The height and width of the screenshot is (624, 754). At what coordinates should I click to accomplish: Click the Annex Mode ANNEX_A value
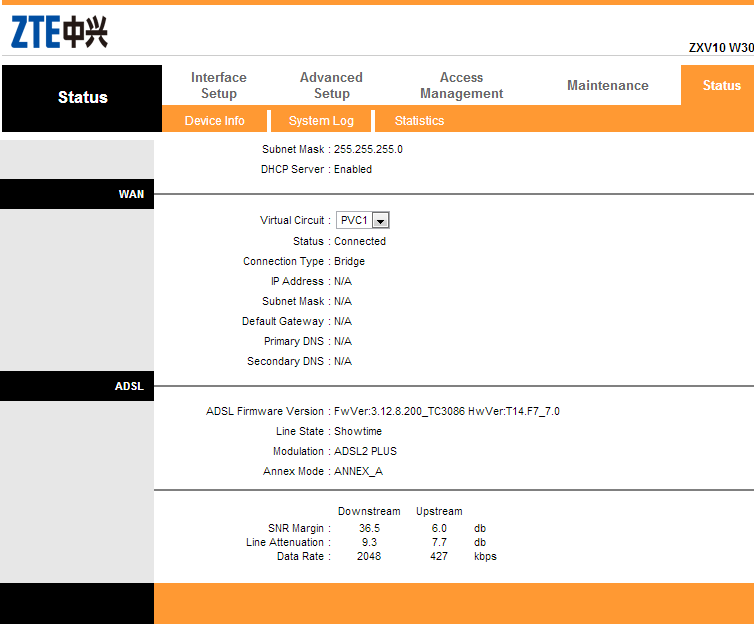(358, 472)
